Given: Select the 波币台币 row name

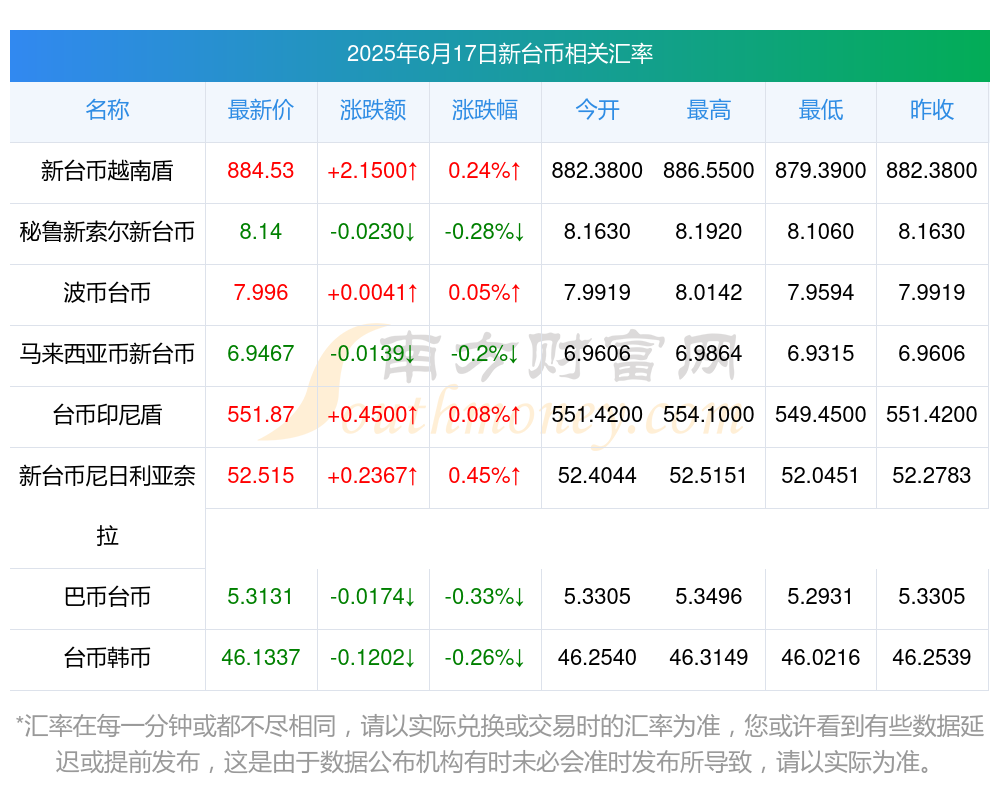Looking at the screenshot, I should (107, 293).
